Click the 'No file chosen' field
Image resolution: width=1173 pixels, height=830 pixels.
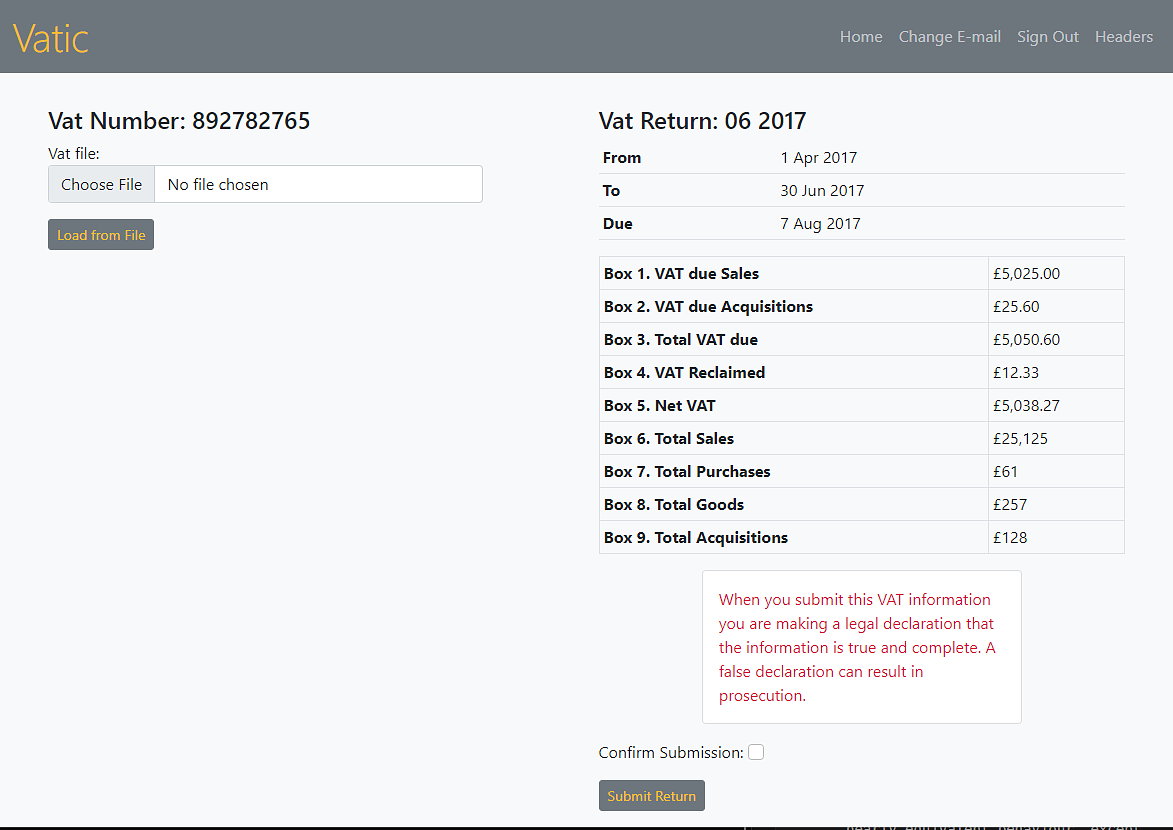click(x=317, y=185)
